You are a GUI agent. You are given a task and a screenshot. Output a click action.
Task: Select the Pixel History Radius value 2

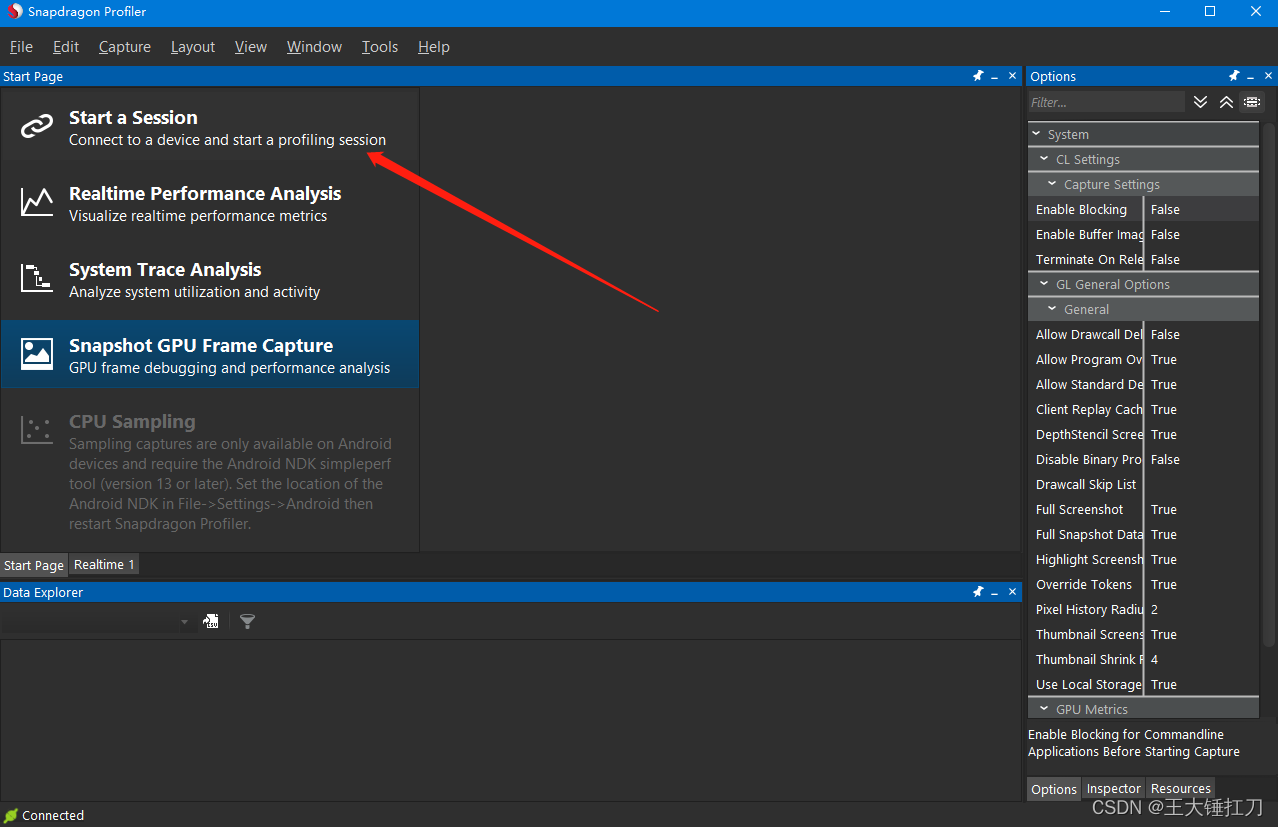point(1202,609)
